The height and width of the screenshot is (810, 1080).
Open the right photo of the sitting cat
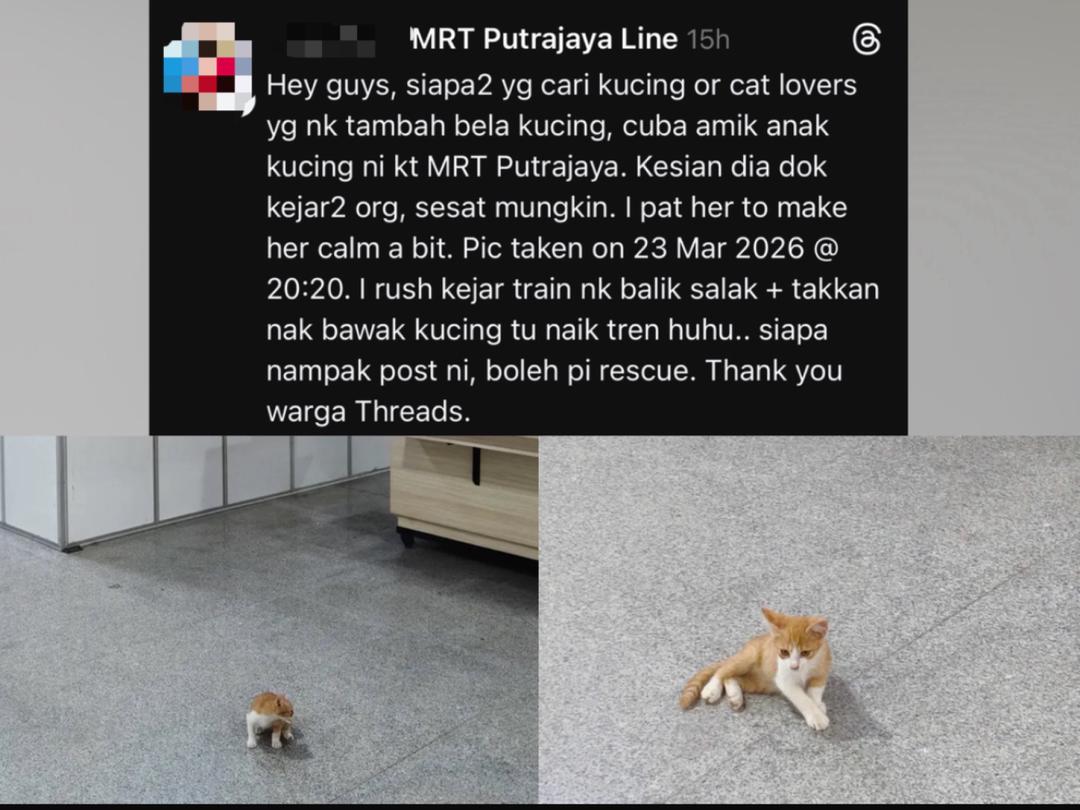tap(809, 619)
